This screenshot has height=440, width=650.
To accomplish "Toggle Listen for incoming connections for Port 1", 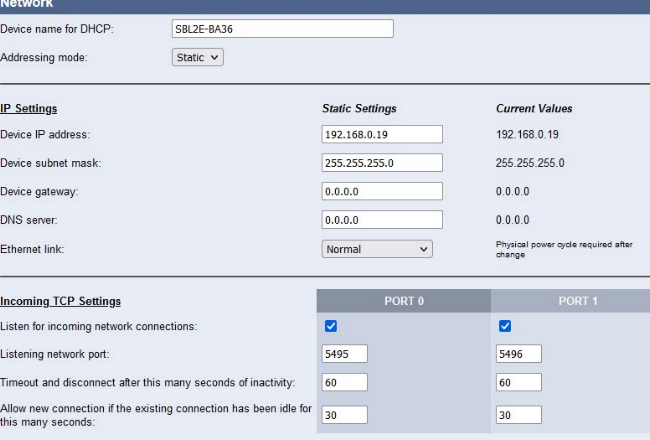I will (505, 326).
